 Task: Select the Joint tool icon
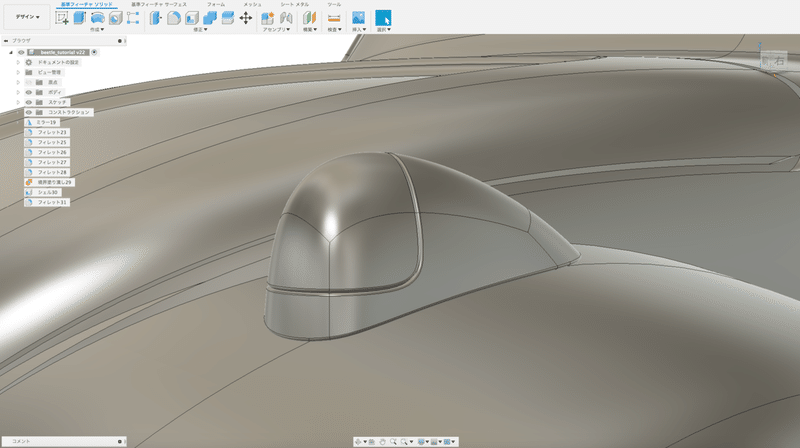[x=286, y=18]
